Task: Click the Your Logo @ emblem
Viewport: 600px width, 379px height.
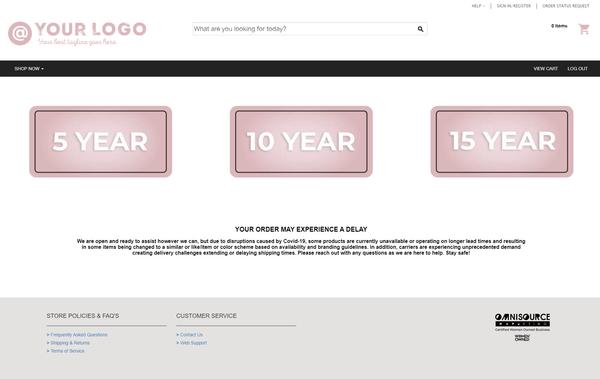Action: [x=20, y=33]
